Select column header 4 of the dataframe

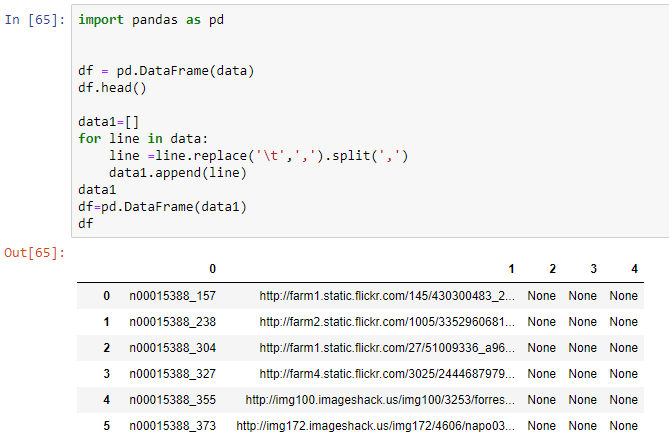coord(634,269)
